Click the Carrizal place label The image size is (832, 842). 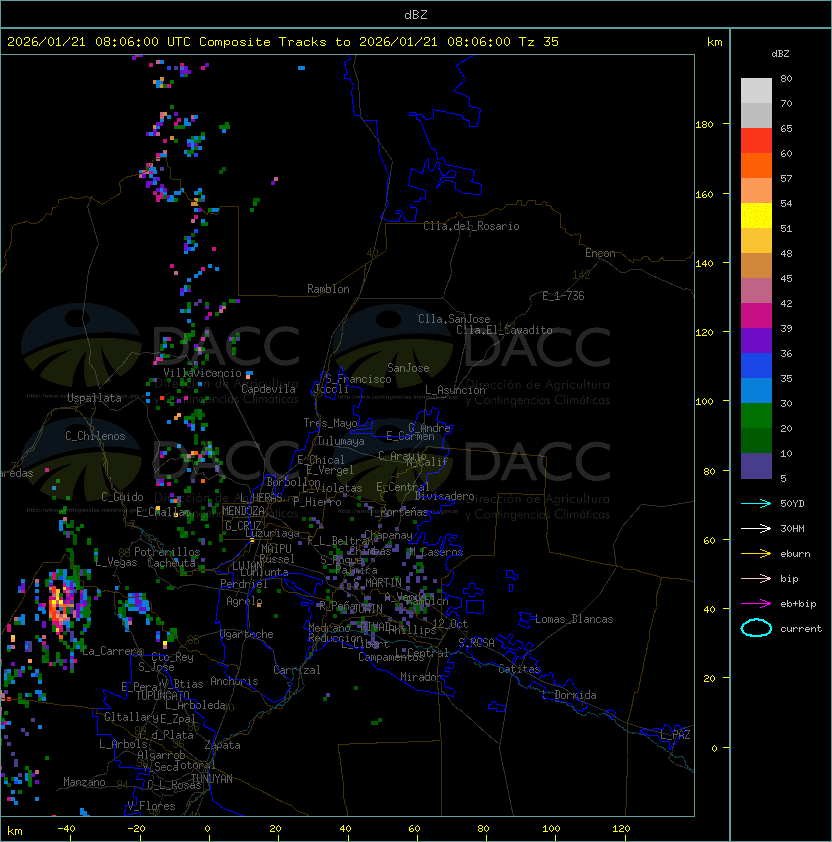(x=297, y=670)
